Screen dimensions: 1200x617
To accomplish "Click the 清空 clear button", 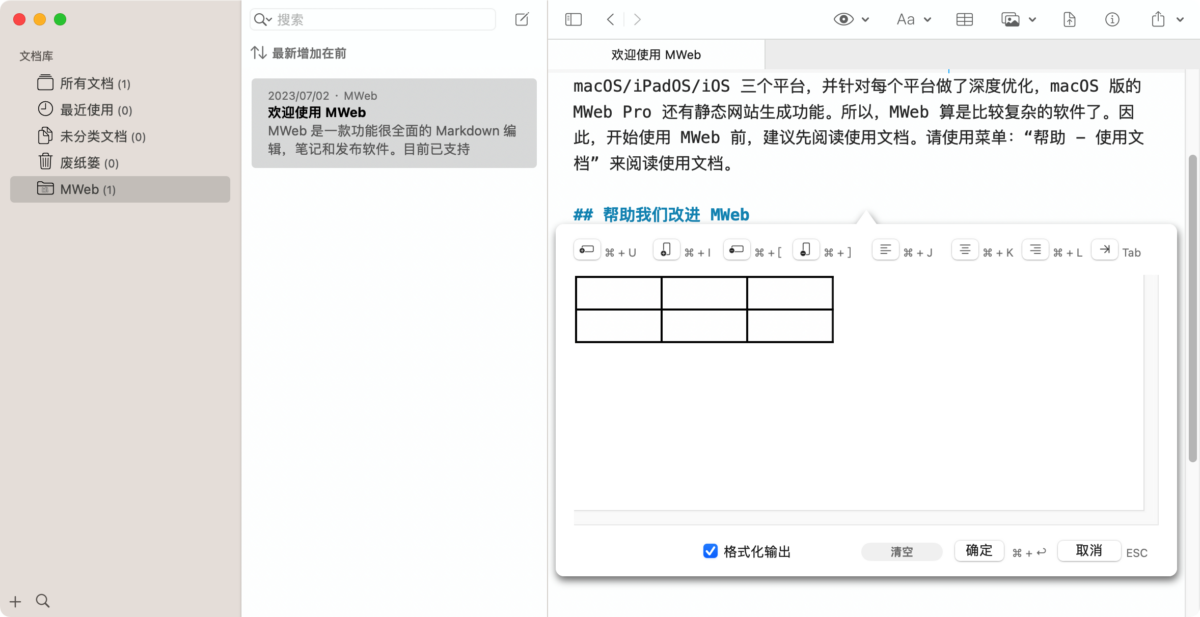I will pyautogui.click(x=902, y=552).
